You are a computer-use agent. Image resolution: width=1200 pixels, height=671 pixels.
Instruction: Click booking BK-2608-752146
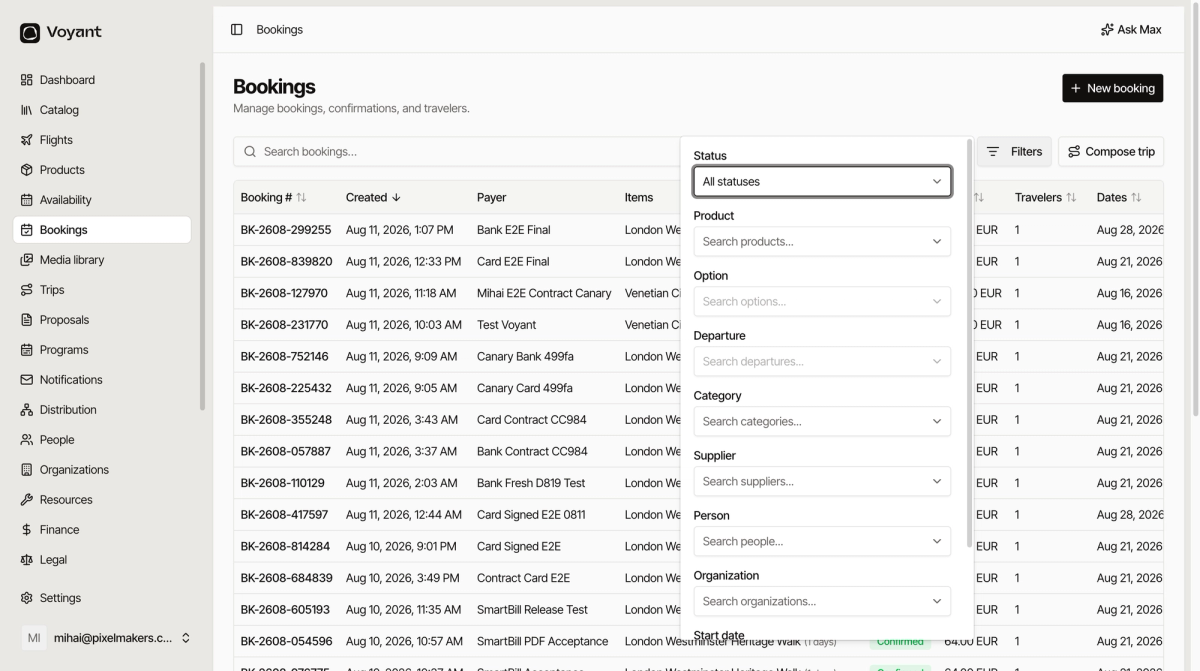(x=286, y=357)
